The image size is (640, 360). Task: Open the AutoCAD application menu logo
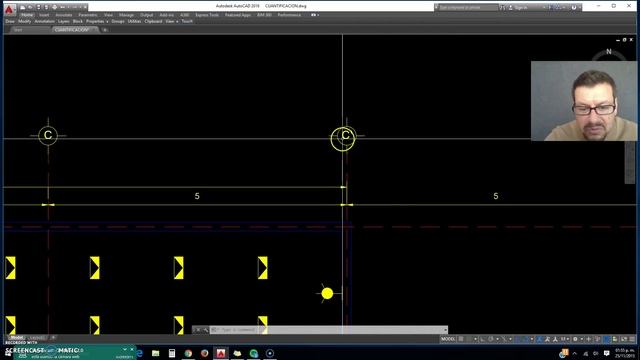coord(9,8)
